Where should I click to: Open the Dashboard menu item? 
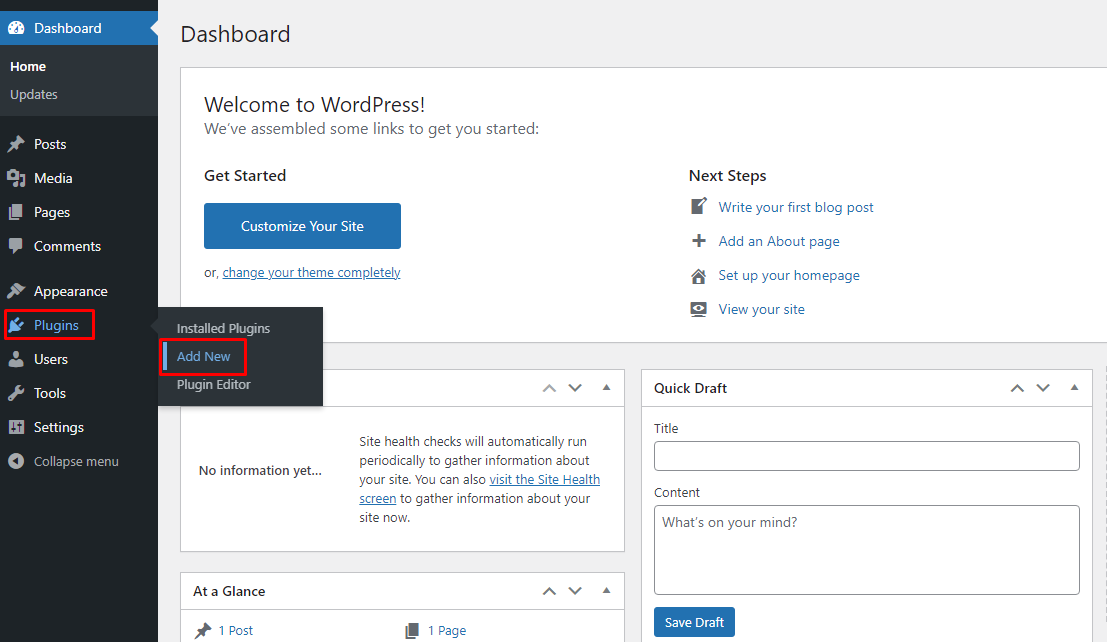point(79,28)
